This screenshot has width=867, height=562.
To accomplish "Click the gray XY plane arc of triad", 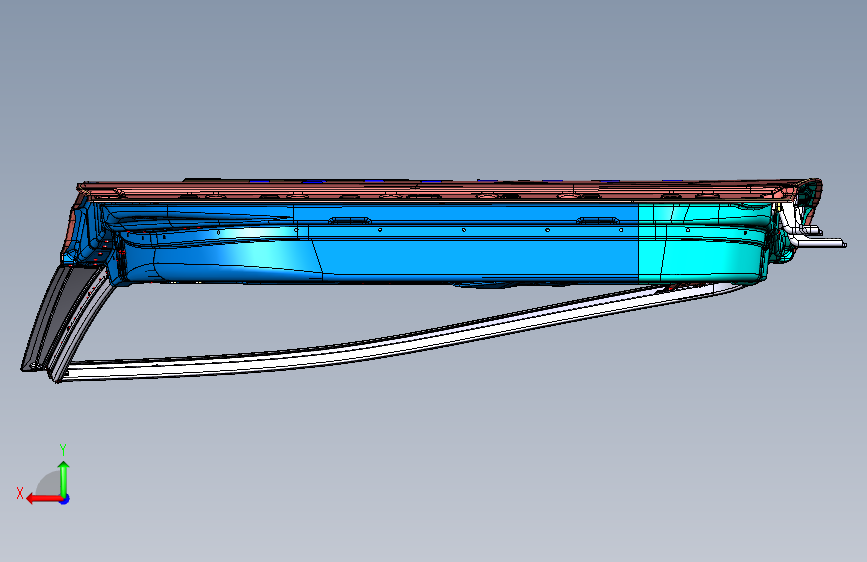I will click(x=49, y=484).
